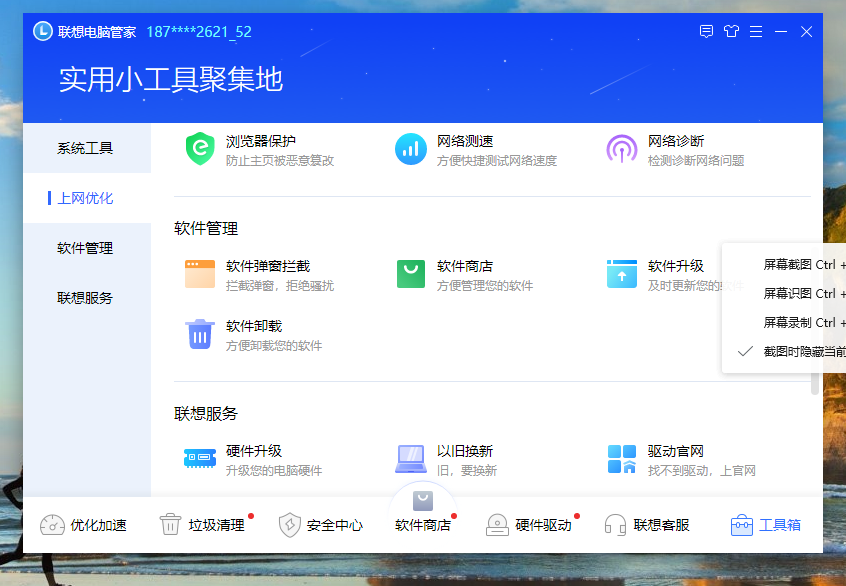Open the feedback message icon in title bar
This screenshot has height=586, width=846.
coord(706,31)
